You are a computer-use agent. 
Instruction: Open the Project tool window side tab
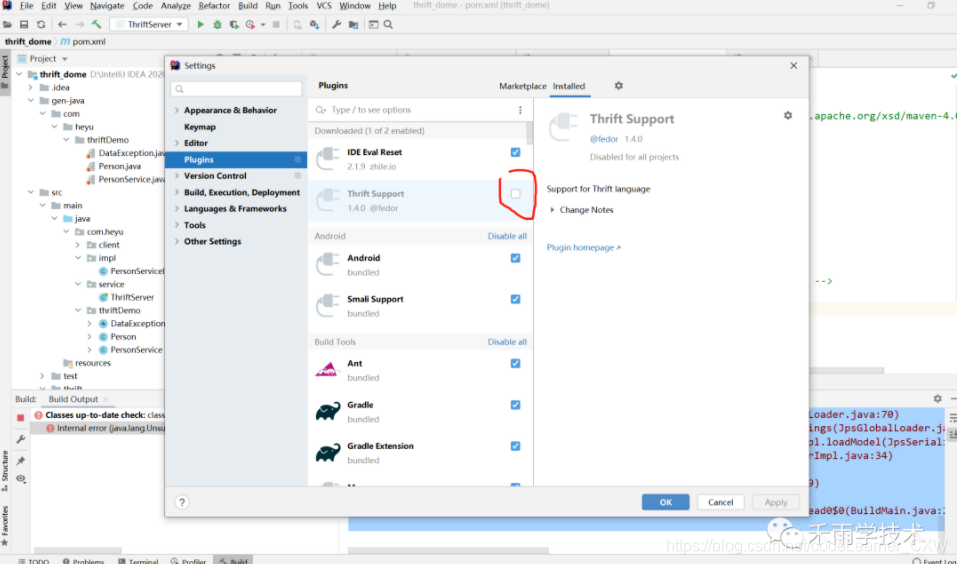5,71
